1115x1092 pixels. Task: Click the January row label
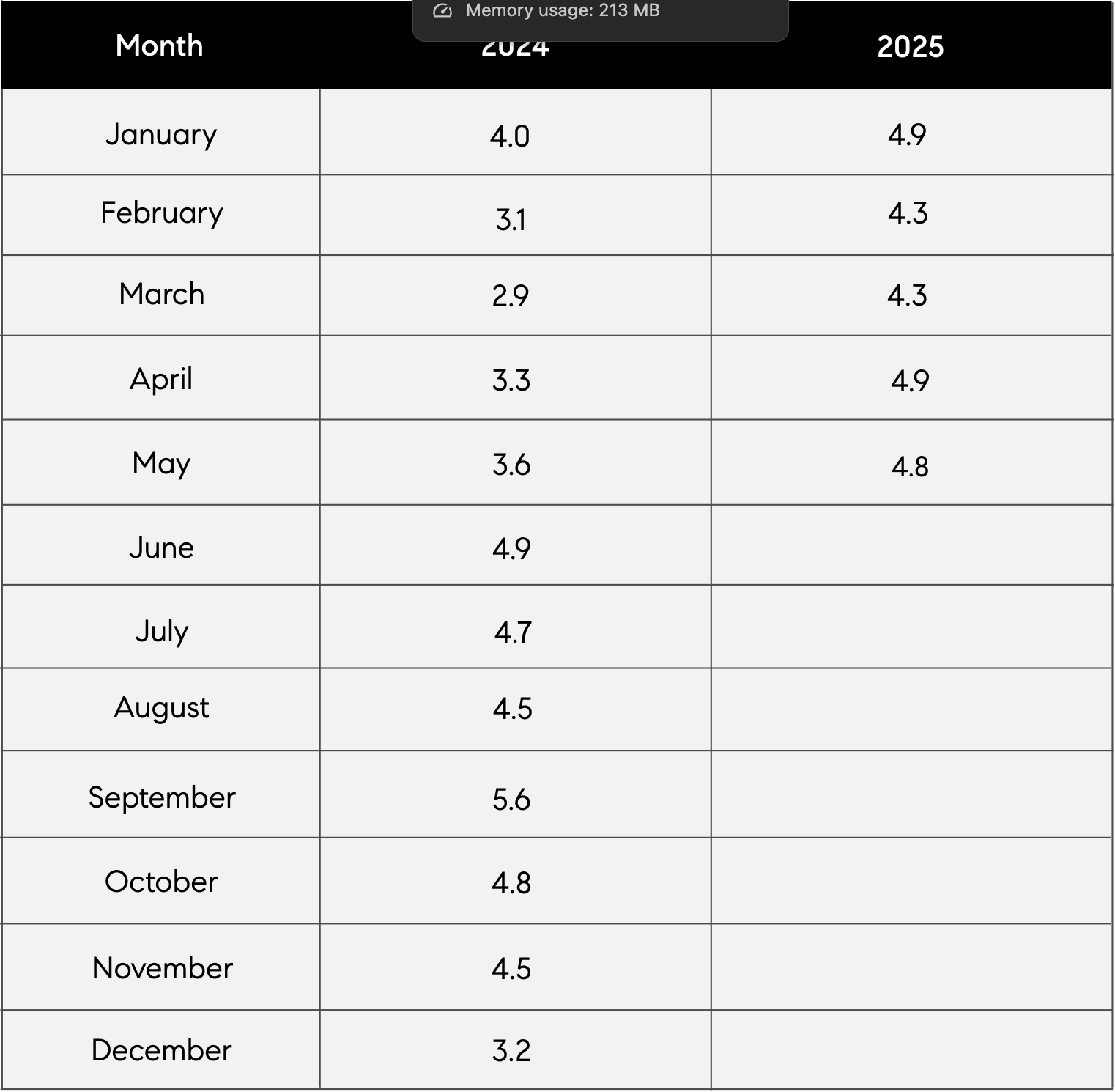[x=161, y=135]
